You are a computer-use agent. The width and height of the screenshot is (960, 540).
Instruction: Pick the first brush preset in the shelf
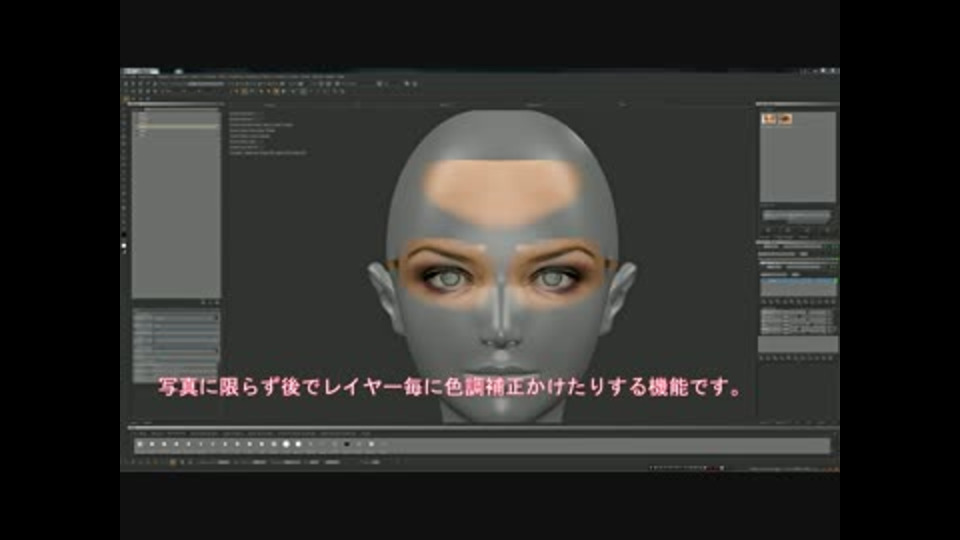click(140, 444)
